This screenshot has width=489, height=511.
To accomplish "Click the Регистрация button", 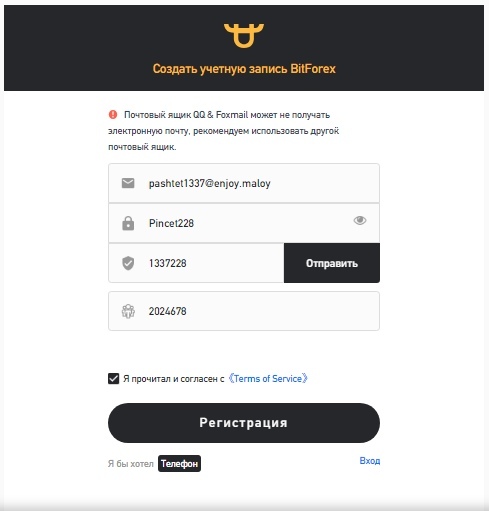I will coord(244,423).
